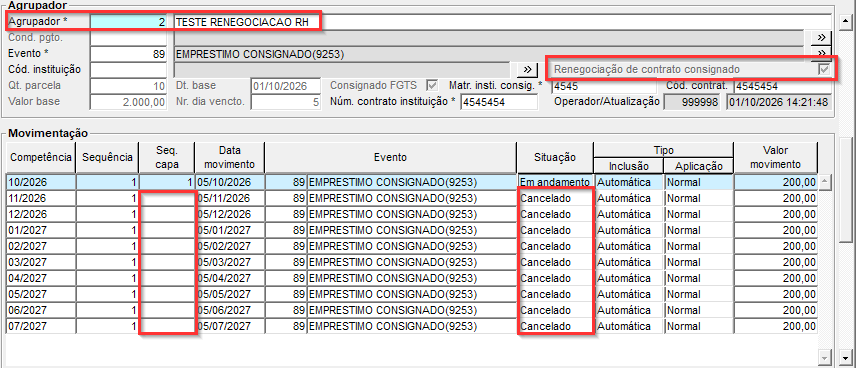This screenshot has height=368, width=858.
Task: Click outer panel scrollbar down arrow
Action: pos(847,358)
